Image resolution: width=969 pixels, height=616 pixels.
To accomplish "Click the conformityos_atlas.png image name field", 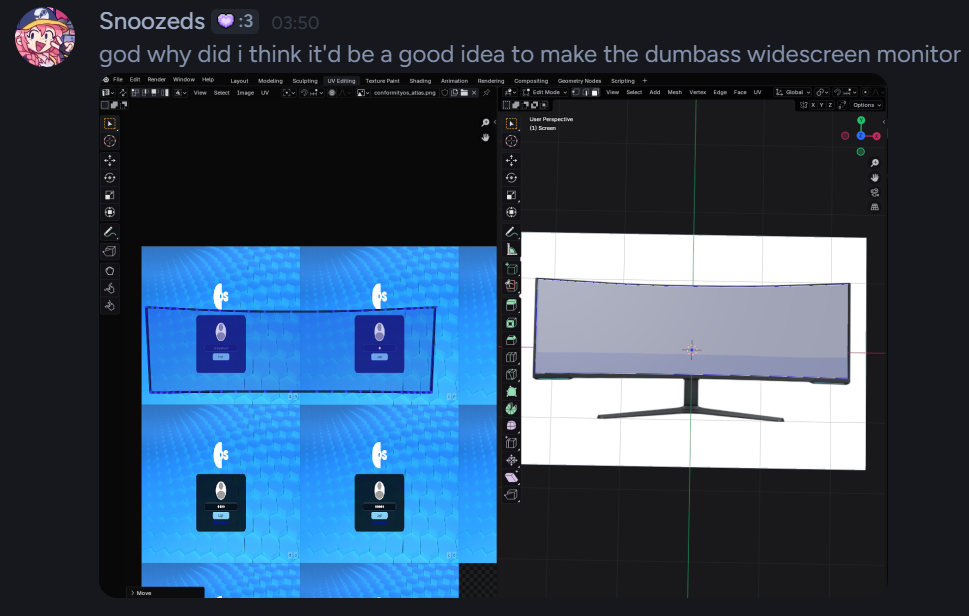I will (x=404, y=93).
